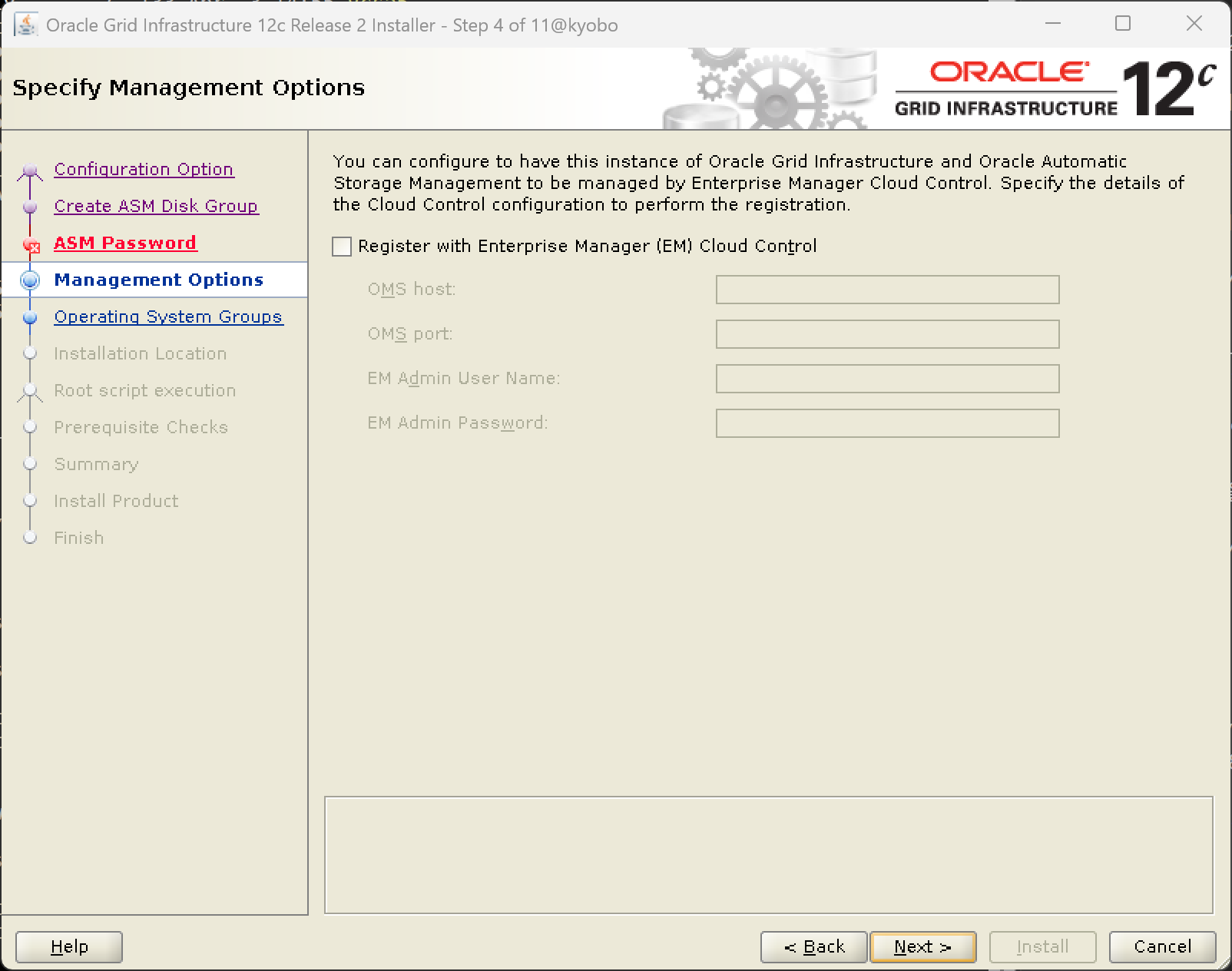Click the 'Root script execution' step text
Screen dimensions: 1232x971
[145, 390]
